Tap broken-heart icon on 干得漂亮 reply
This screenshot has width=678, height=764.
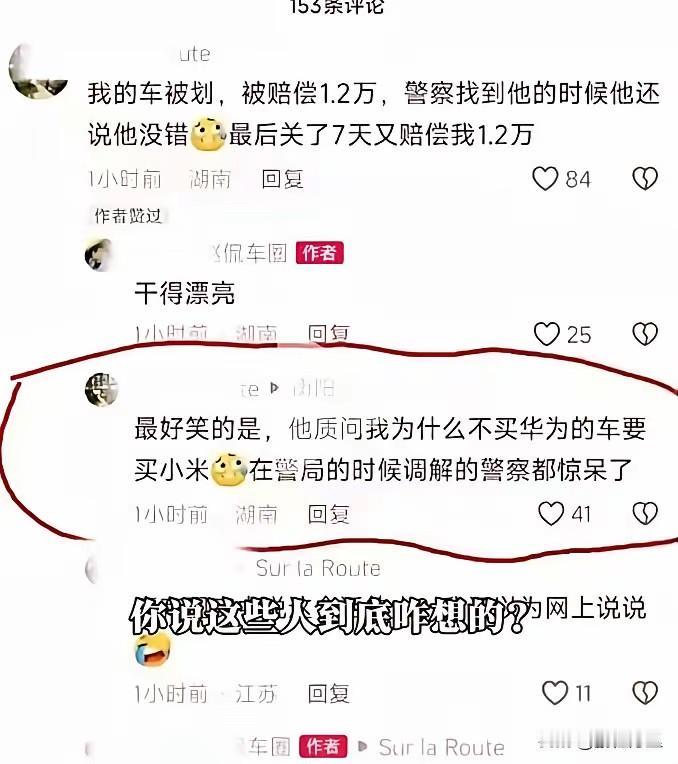pyautogui.click(x=645, y=334)
